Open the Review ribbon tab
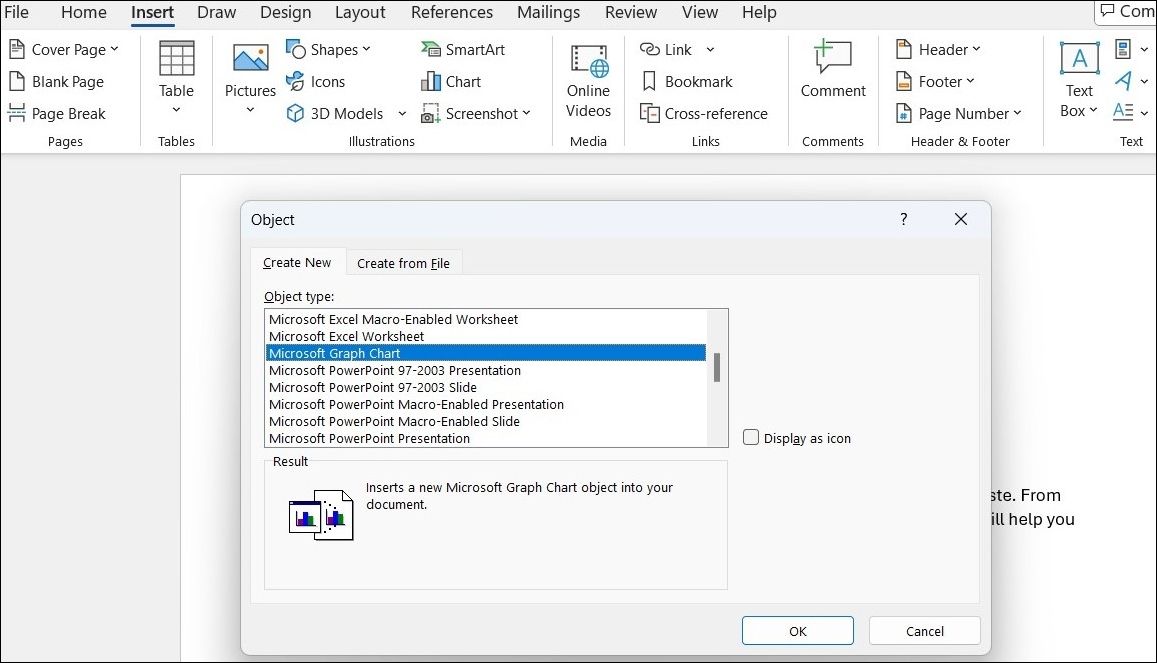The height and width of the screenshot is (663, 1157). tap(630, 12)
